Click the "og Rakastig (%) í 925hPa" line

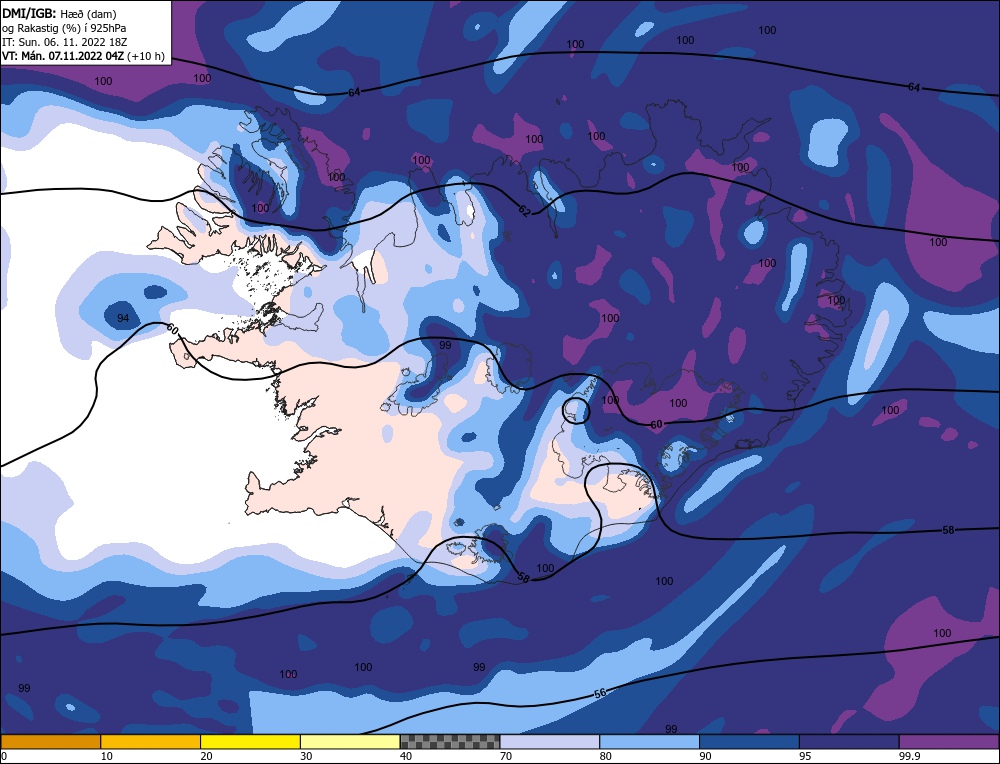click(64, 27)
